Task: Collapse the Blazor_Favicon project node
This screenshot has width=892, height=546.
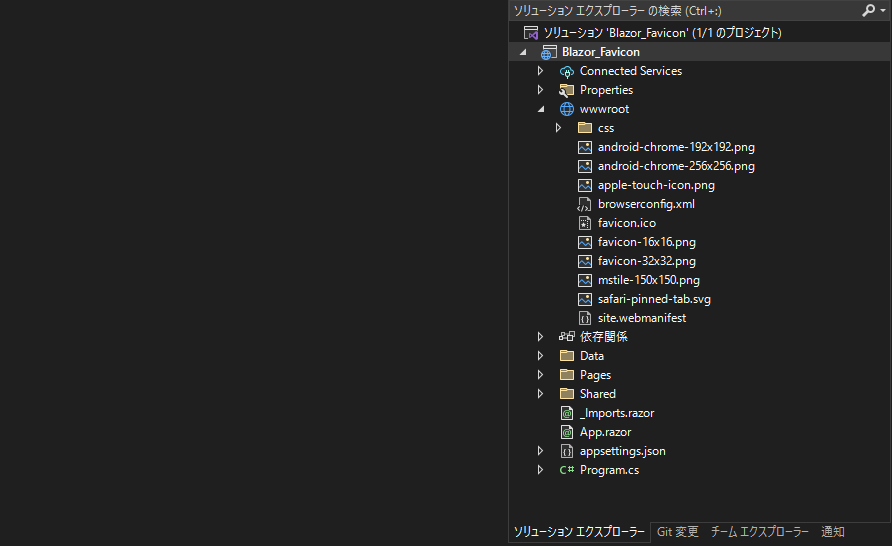Action: click(523, 52)
